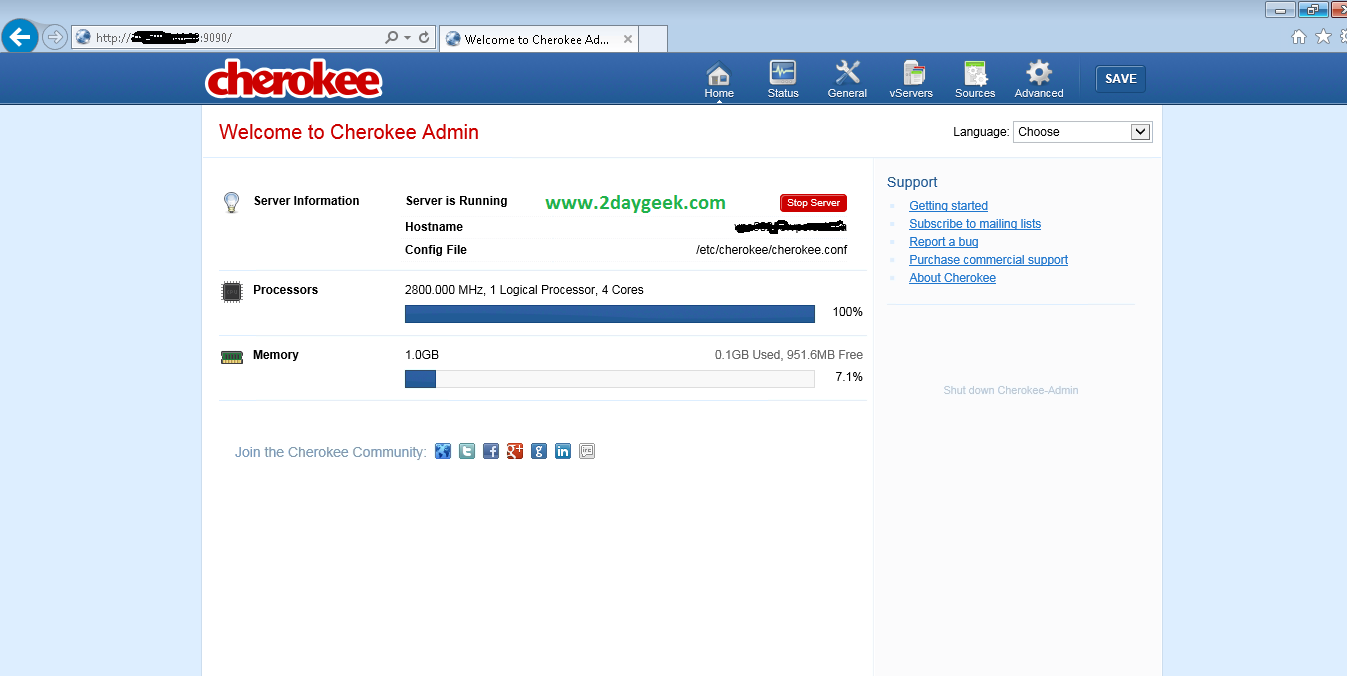This screenshot has height=676, width=1347.
Task: Open Subscribe to mailing lists link
Action: coord(975,224)
